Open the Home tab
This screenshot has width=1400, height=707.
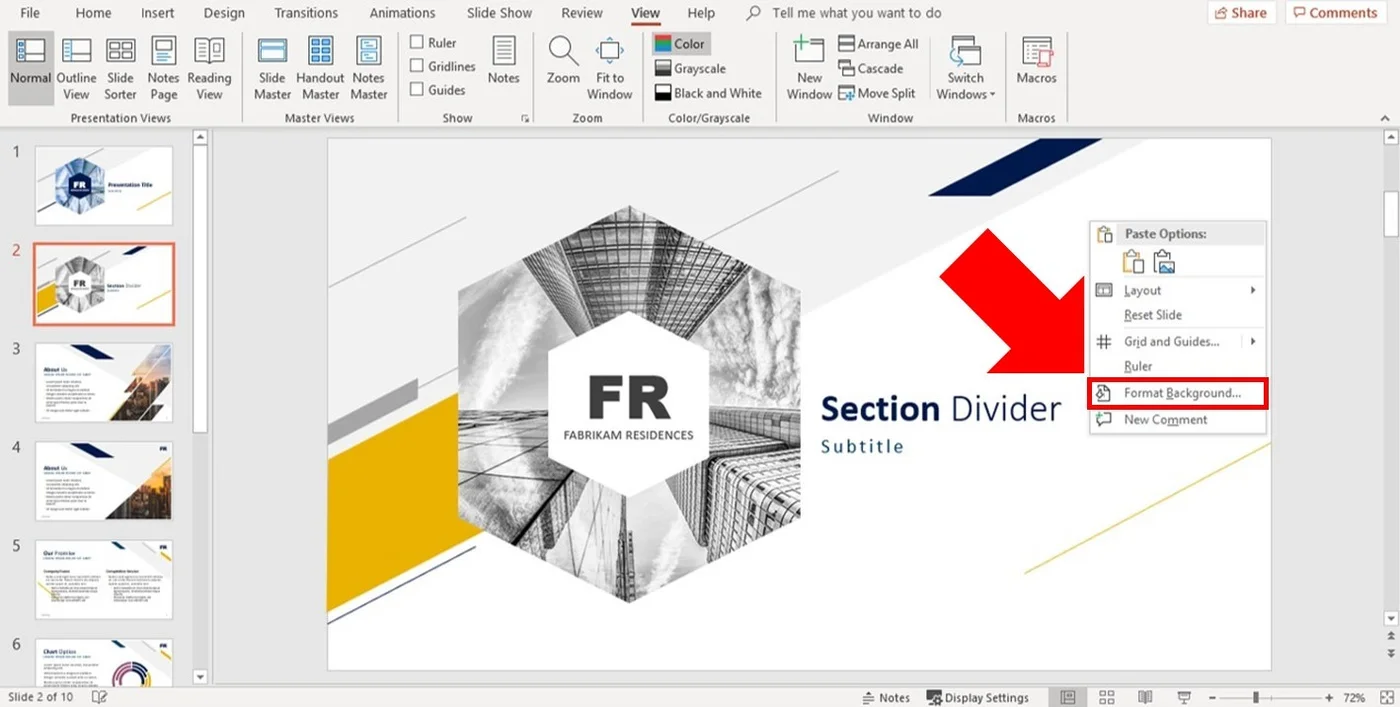point(93,13)
